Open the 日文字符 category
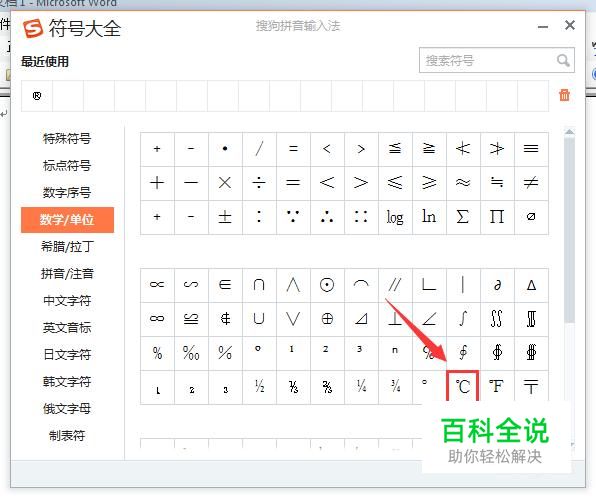This screenshot has height=498, width=596. coord(67,355)
